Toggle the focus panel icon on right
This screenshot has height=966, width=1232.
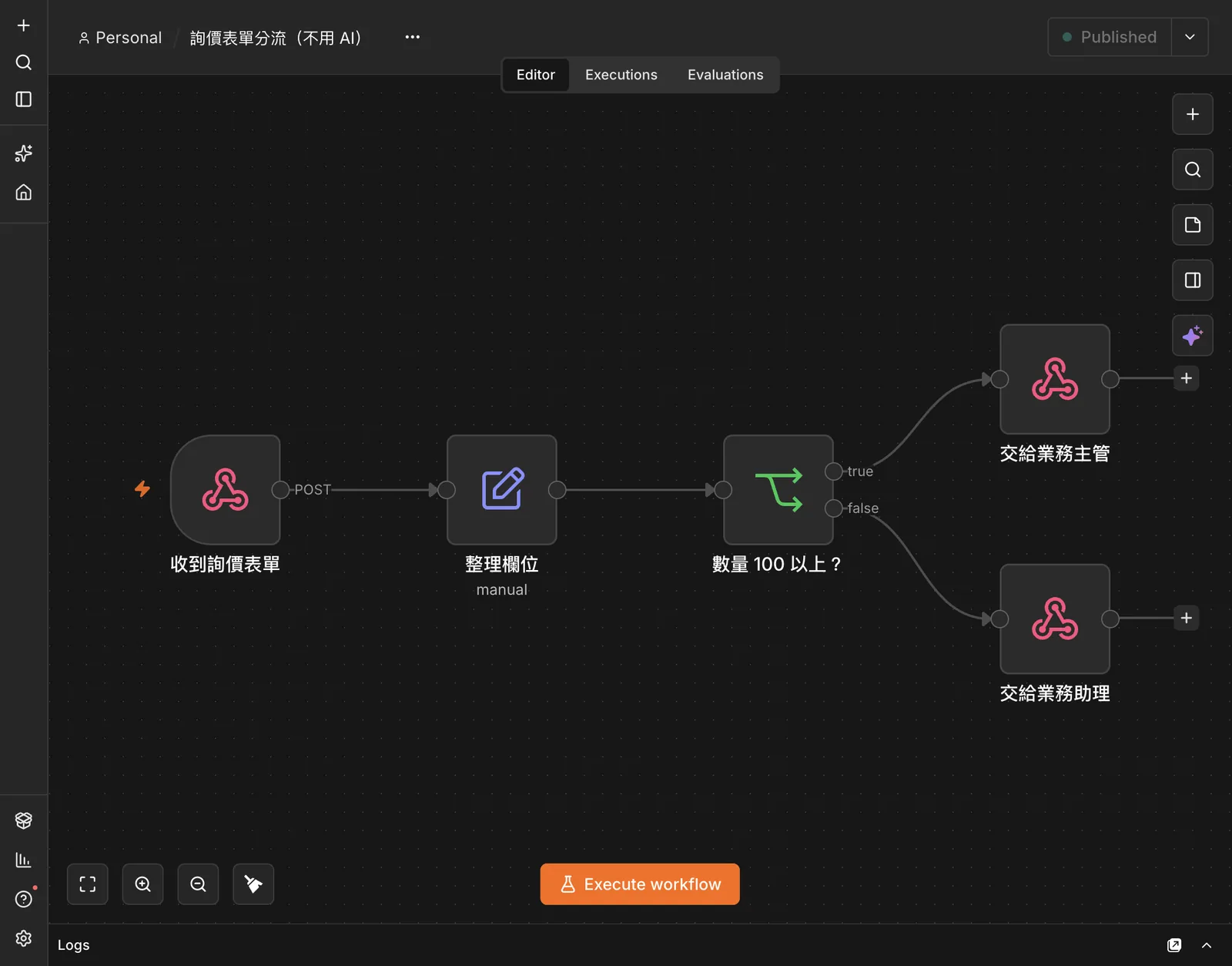pyautogui.click(x=1193, y=280)
